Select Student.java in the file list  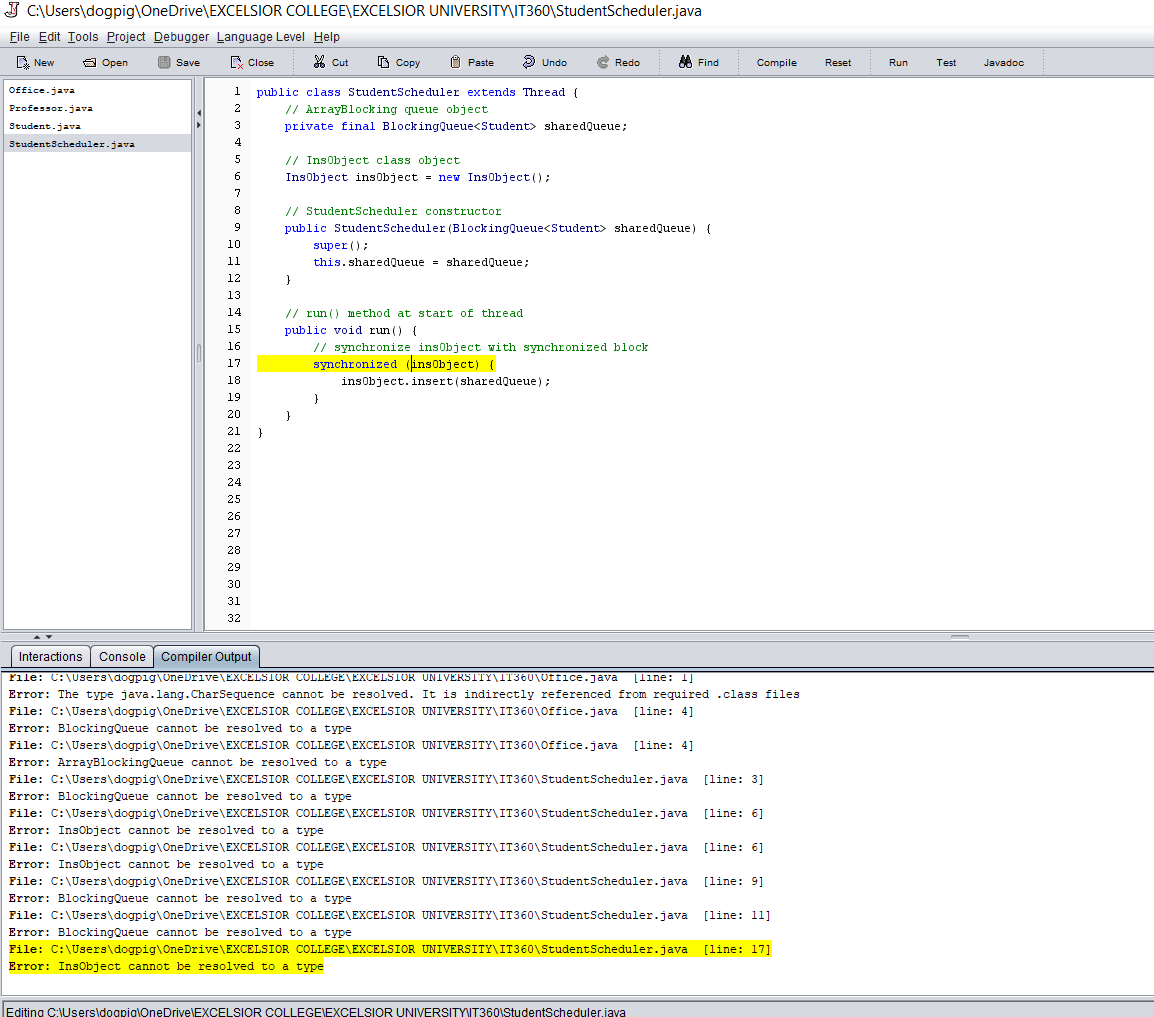(x=41, y=125)
